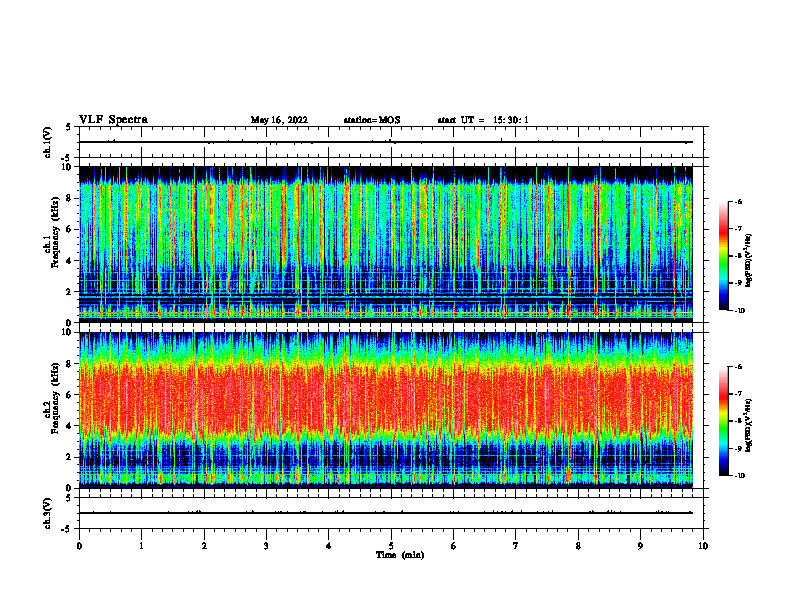Image resolution: width=792 pixels, height=612 pixels.
Task: Click the "station=MOS" header label
Action: (x=372, y=120)
